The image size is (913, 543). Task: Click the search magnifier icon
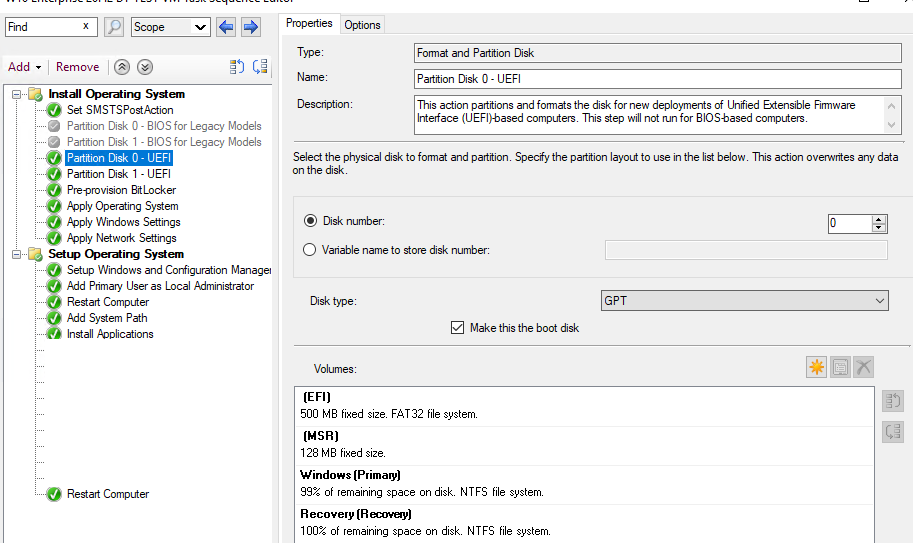click(x=114, y=27)
